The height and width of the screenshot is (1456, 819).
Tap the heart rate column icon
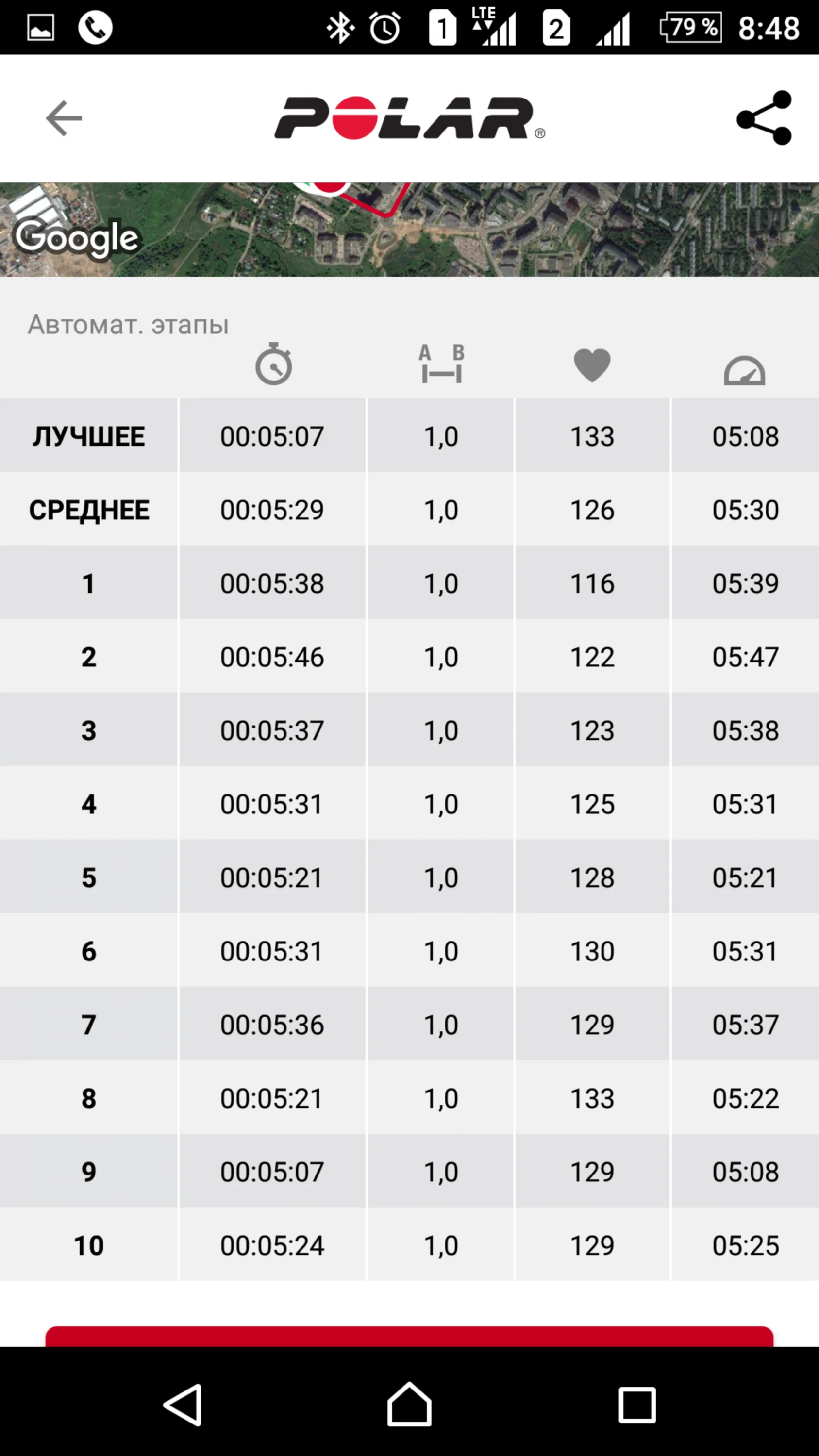(592, 365)
